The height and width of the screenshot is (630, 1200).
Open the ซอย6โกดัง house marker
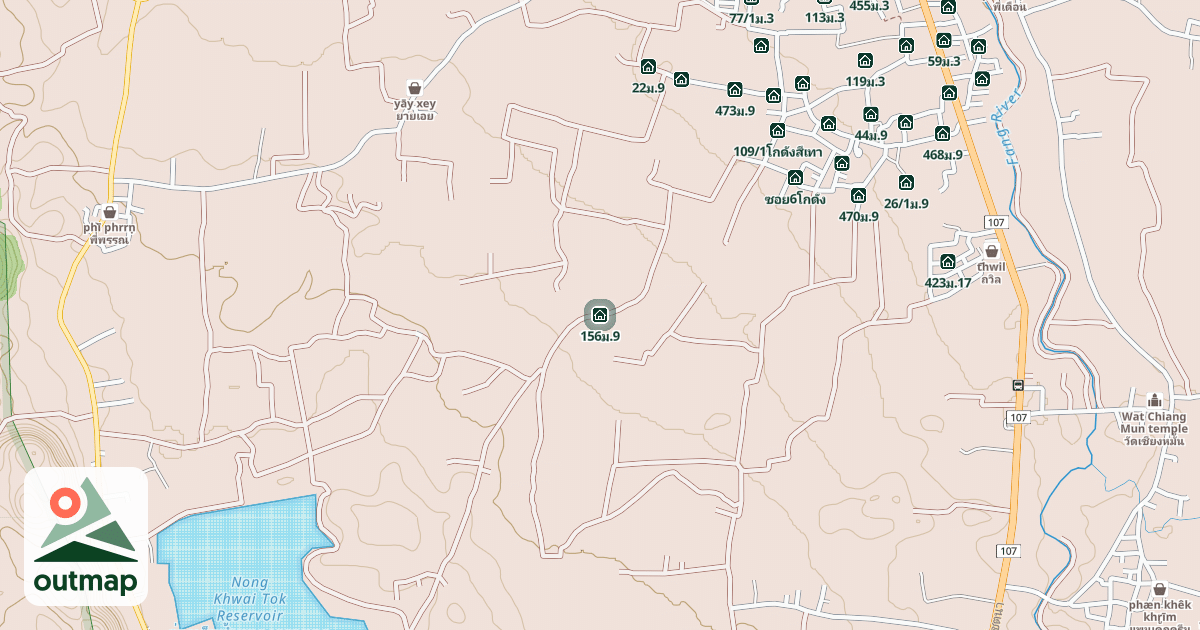[x=795, y=178]
